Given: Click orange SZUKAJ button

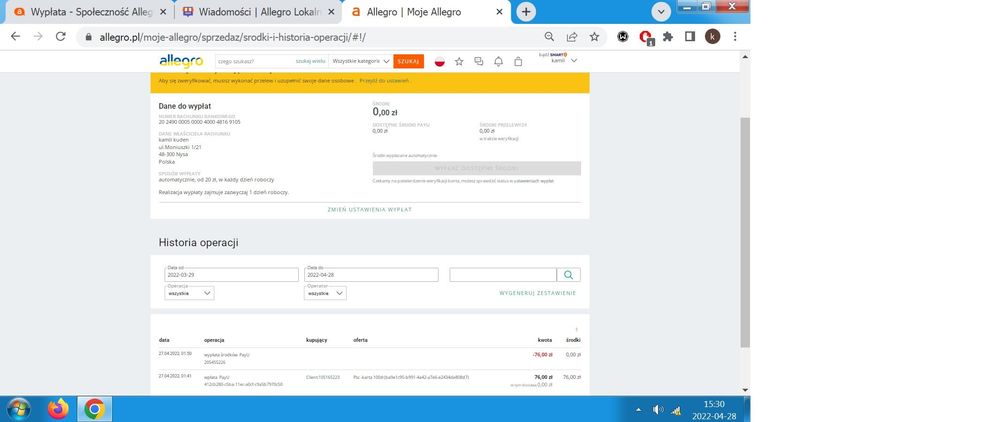Looking at the screenshot, I should tap(408, 62).
